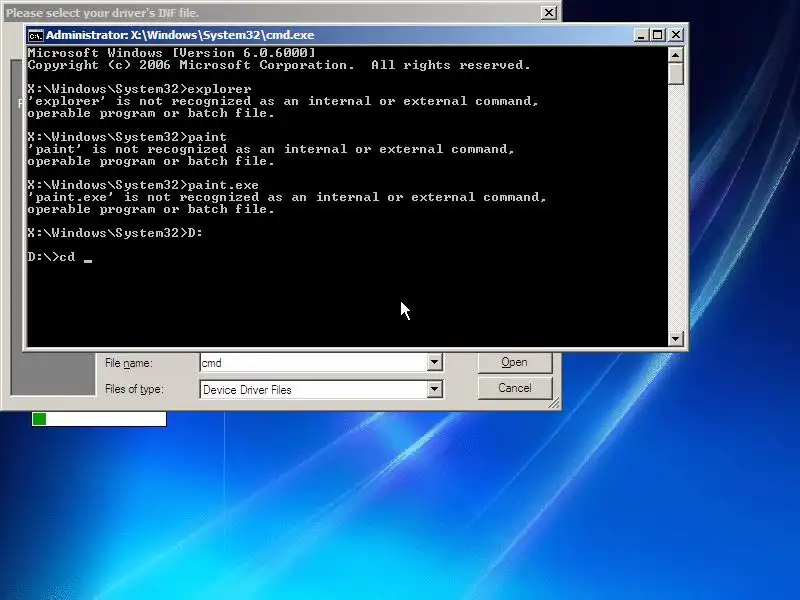800x600 pixels.
Task: Click the cmd vertical scrollbar thumb
Action: (x=676, y=73)
